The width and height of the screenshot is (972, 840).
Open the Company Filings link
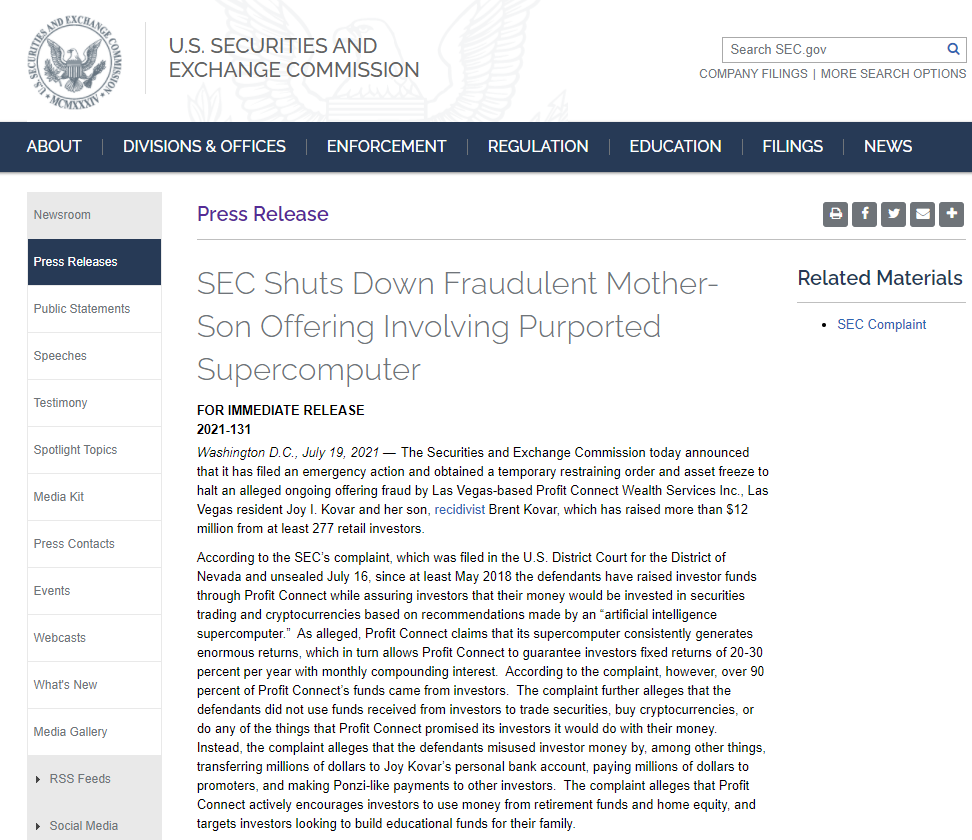(753, 74)
